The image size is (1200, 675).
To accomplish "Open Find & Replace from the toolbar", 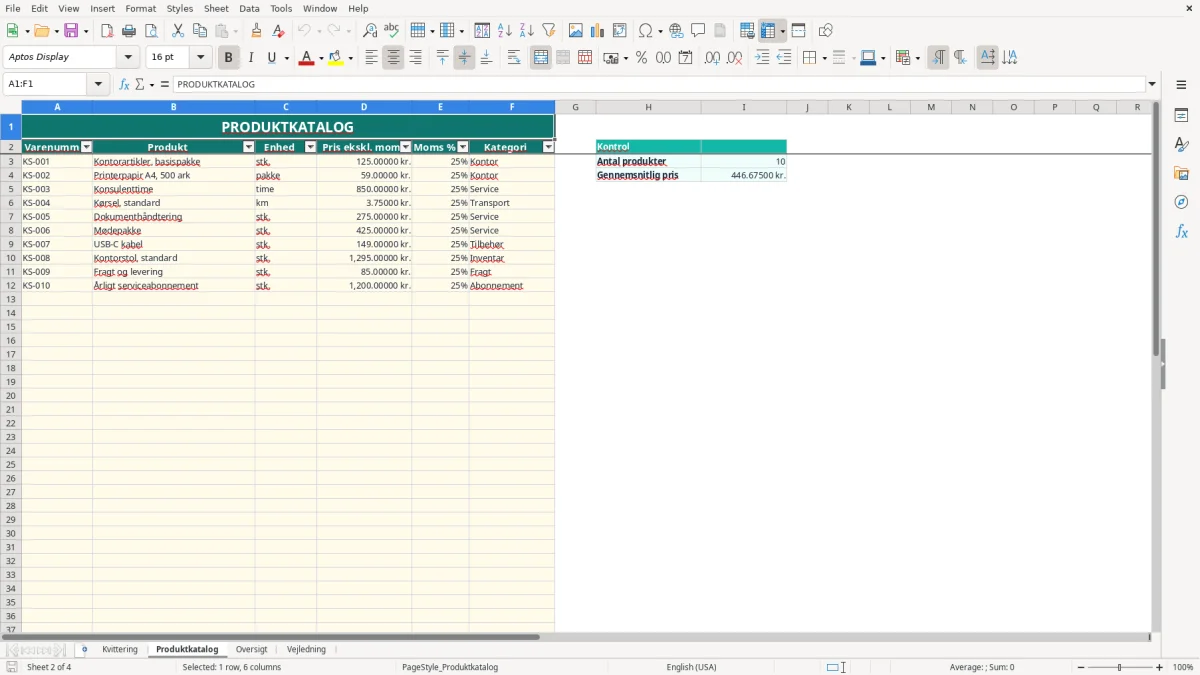I will click(370, 31).
